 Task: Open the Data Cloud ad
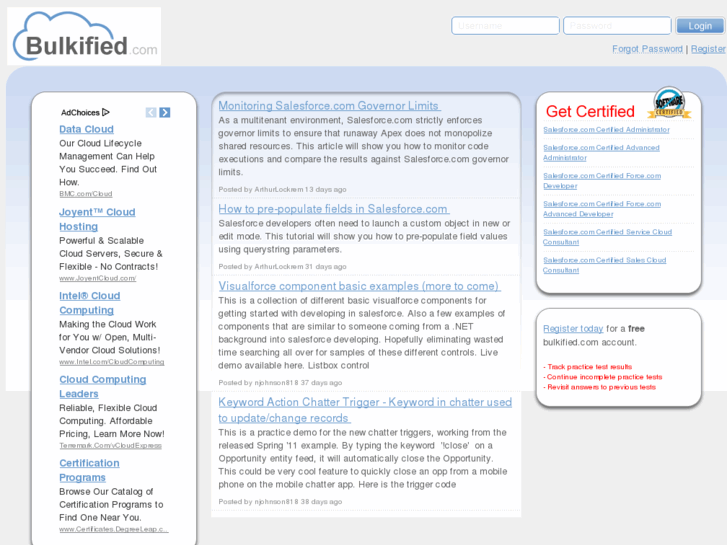(86, 129)
